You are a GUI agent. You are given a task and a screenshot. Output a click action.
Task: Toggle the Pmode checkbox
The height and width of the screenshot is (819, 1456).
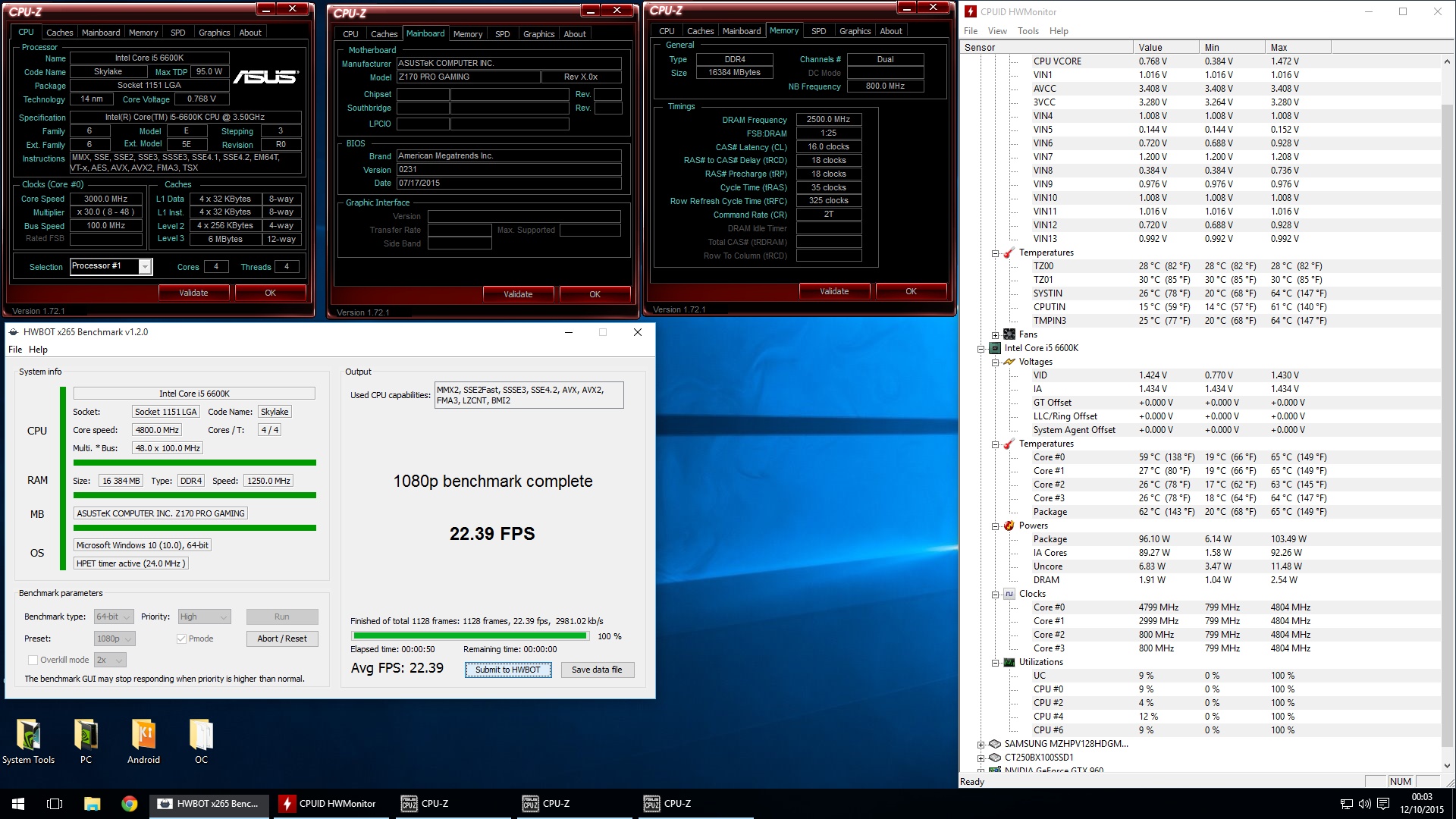[x=181, y=639]
